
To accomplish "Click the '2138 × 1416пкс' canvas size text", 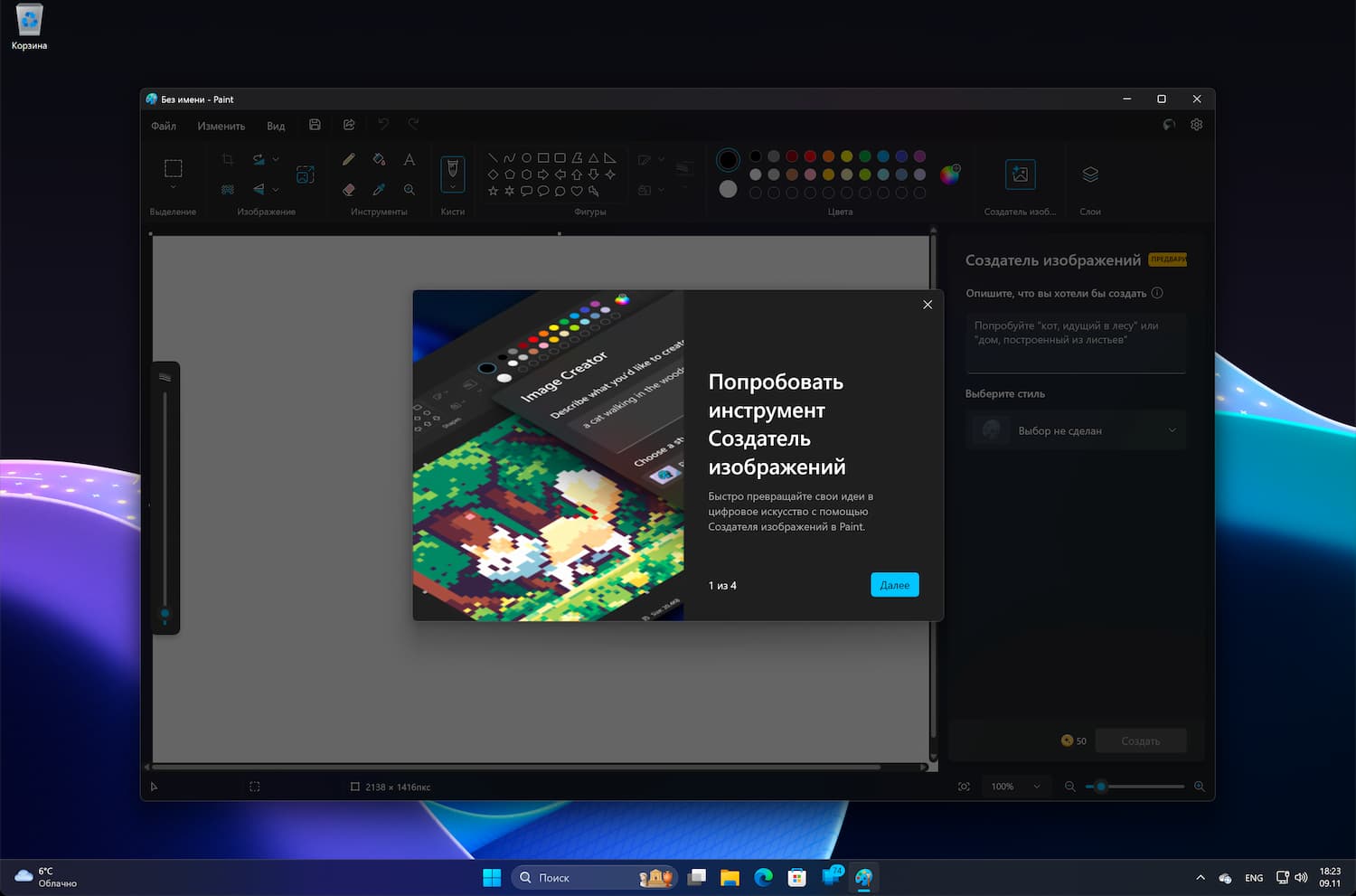I will pos(398,788).
